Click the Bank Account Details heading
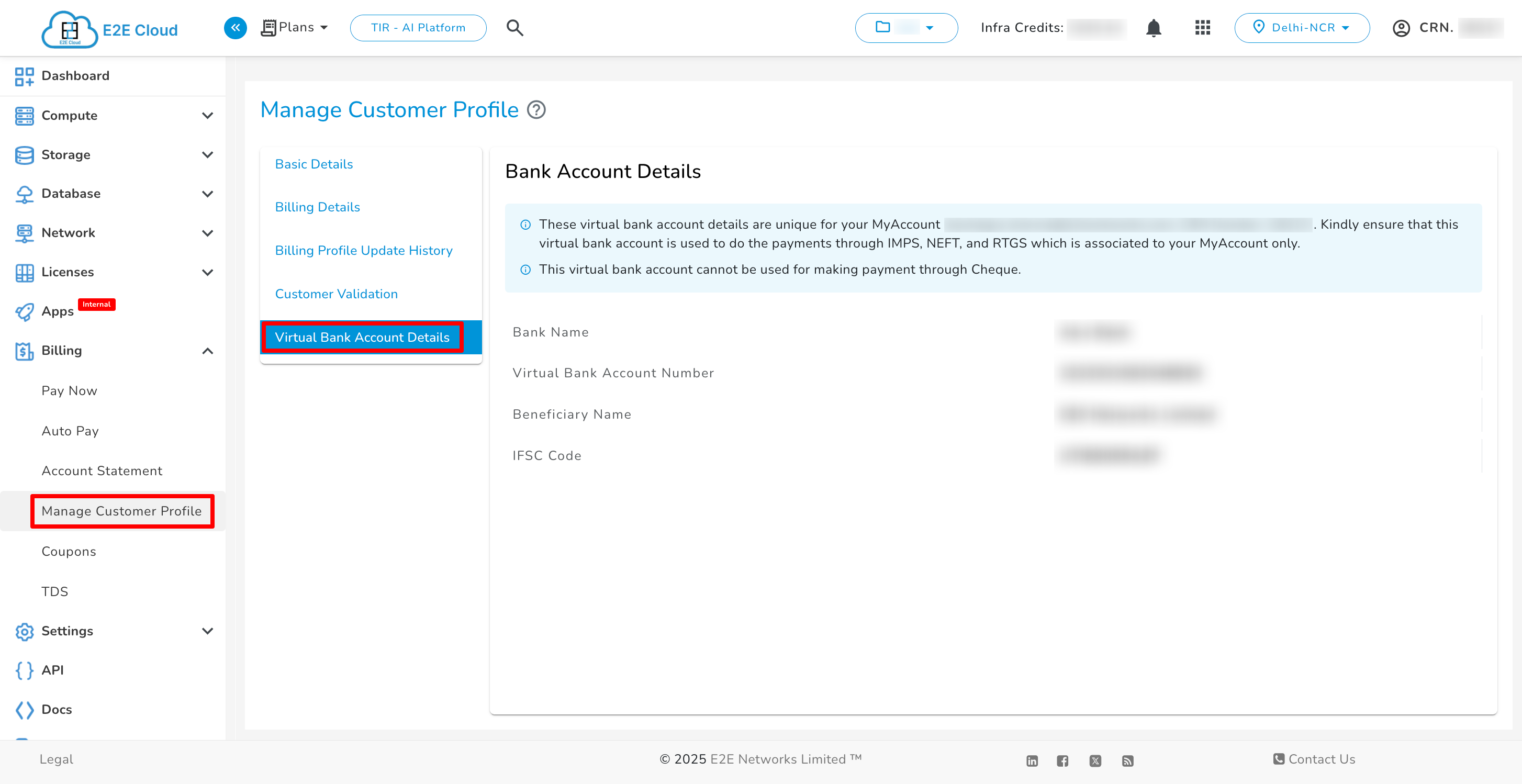The image size is (1522, 784). click(602, 171)
